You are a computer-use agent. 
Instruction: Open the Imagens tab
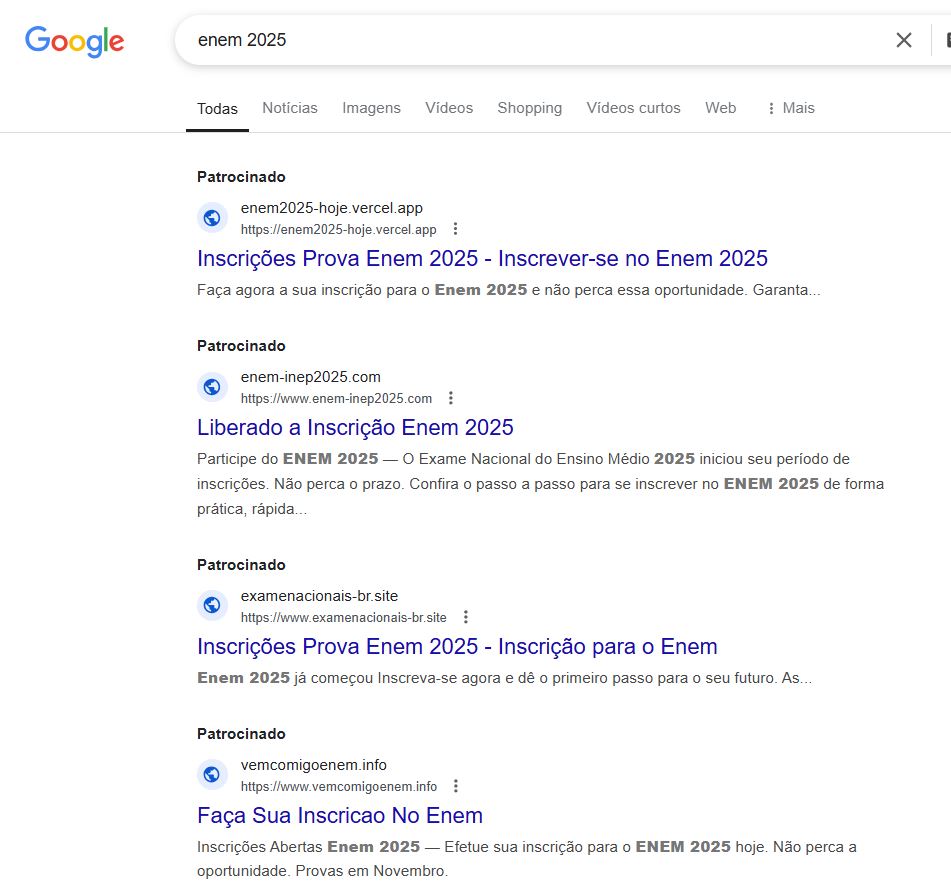pos(371,108)
